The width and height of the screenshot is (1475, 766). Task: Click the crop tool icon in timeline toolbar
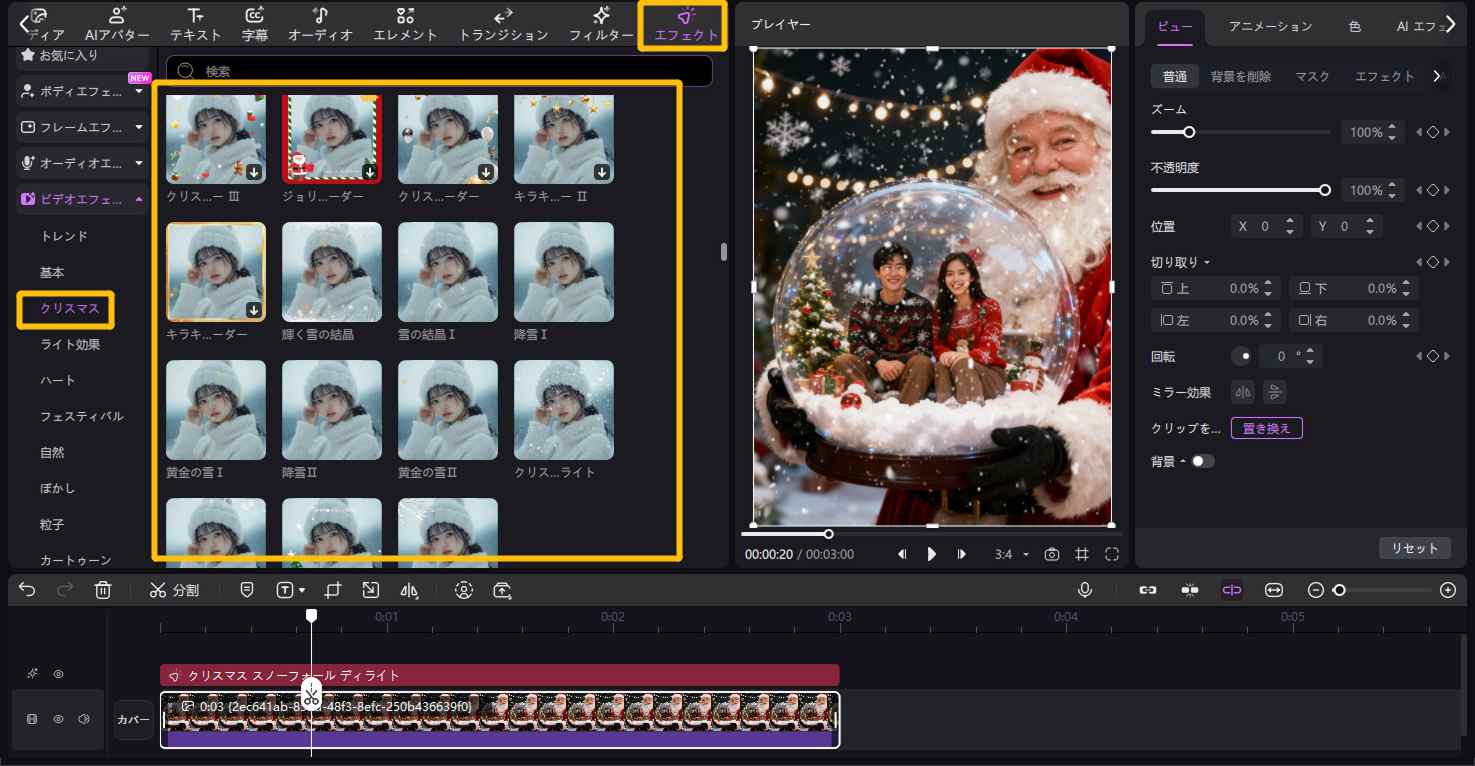333,590
